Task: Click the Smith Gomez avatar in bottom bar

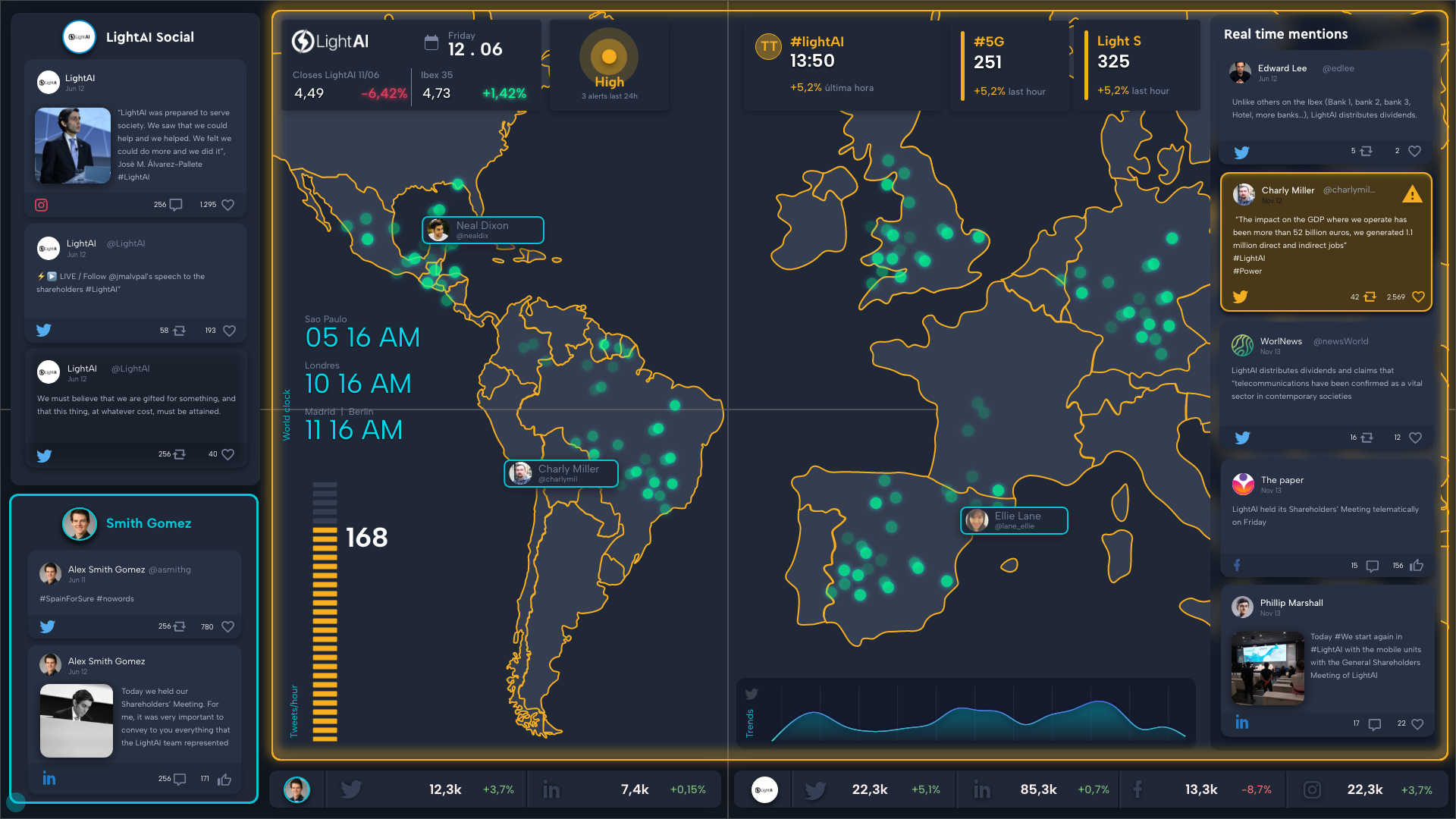Action: pos(297,789)
